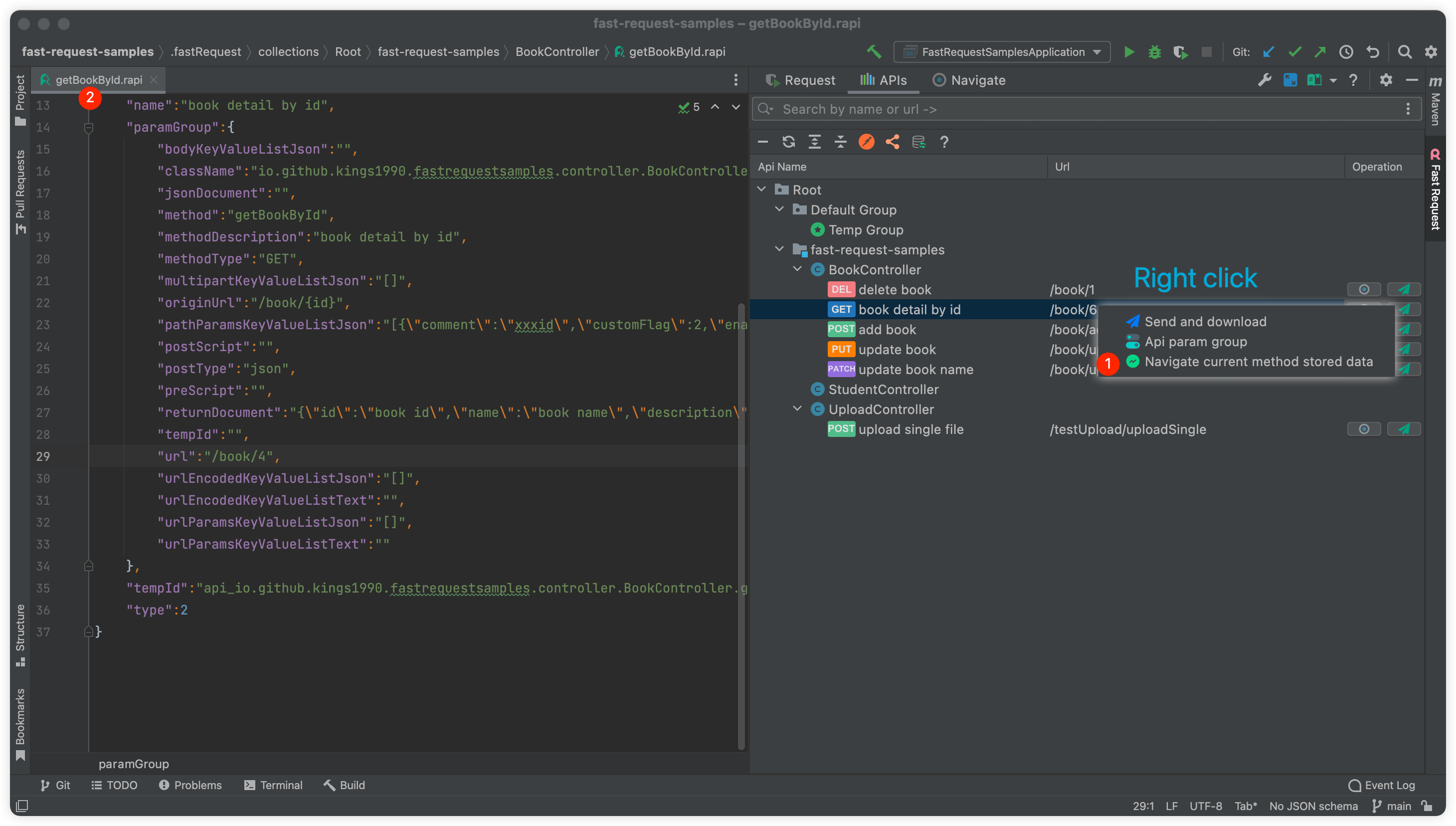Toggle the blue expand panel icon
The width and height of the screenshot is (1456, 826).
(1290, 80)
